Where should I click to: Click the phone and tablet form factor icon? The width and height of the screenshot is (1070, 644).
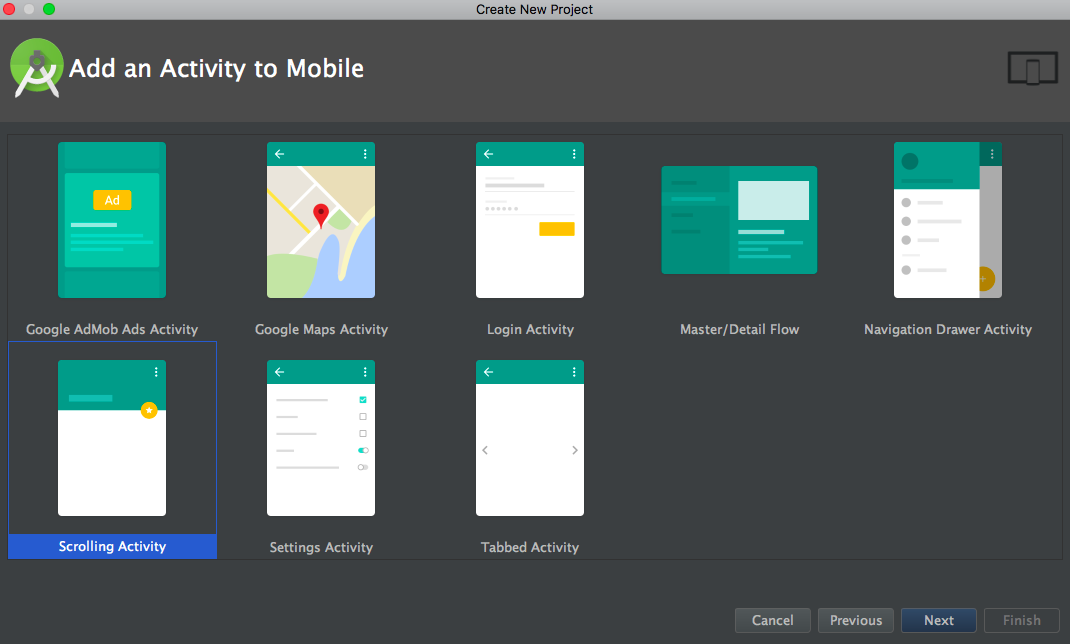[1031, 68]
